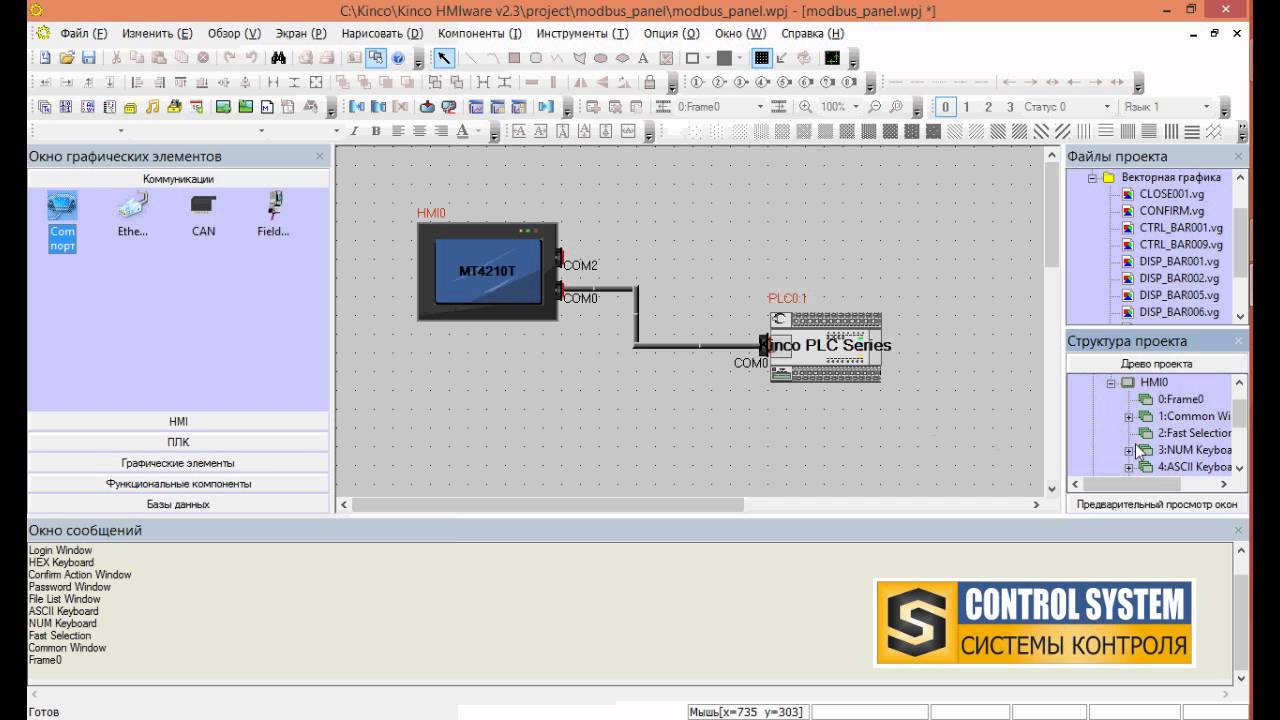Click the bold text formatting icon
Screen dimensions: 1280x720
376,131
